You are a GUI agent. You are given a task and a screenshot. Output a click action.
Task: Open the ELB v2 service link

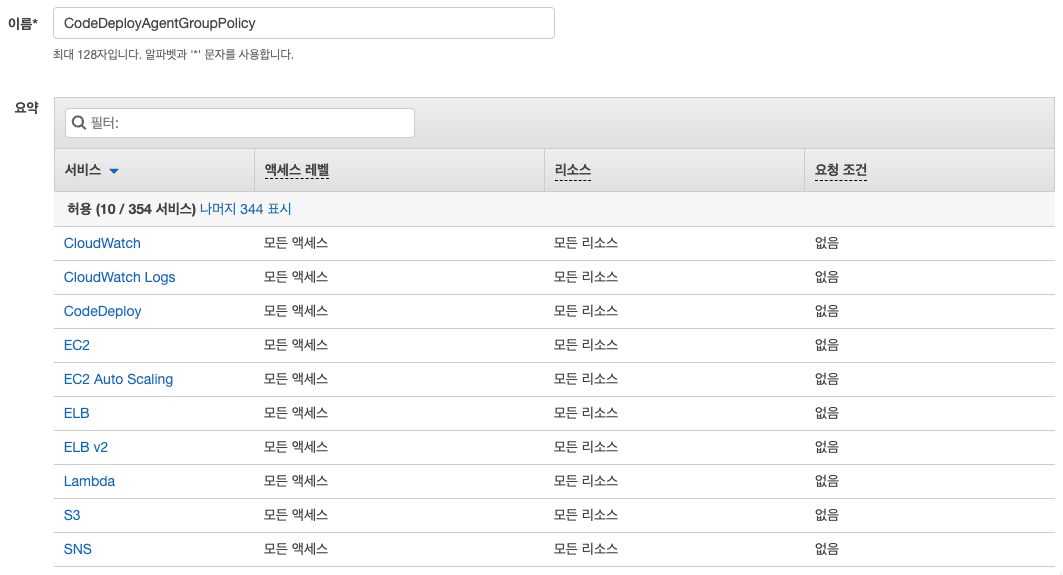[85, 447]
